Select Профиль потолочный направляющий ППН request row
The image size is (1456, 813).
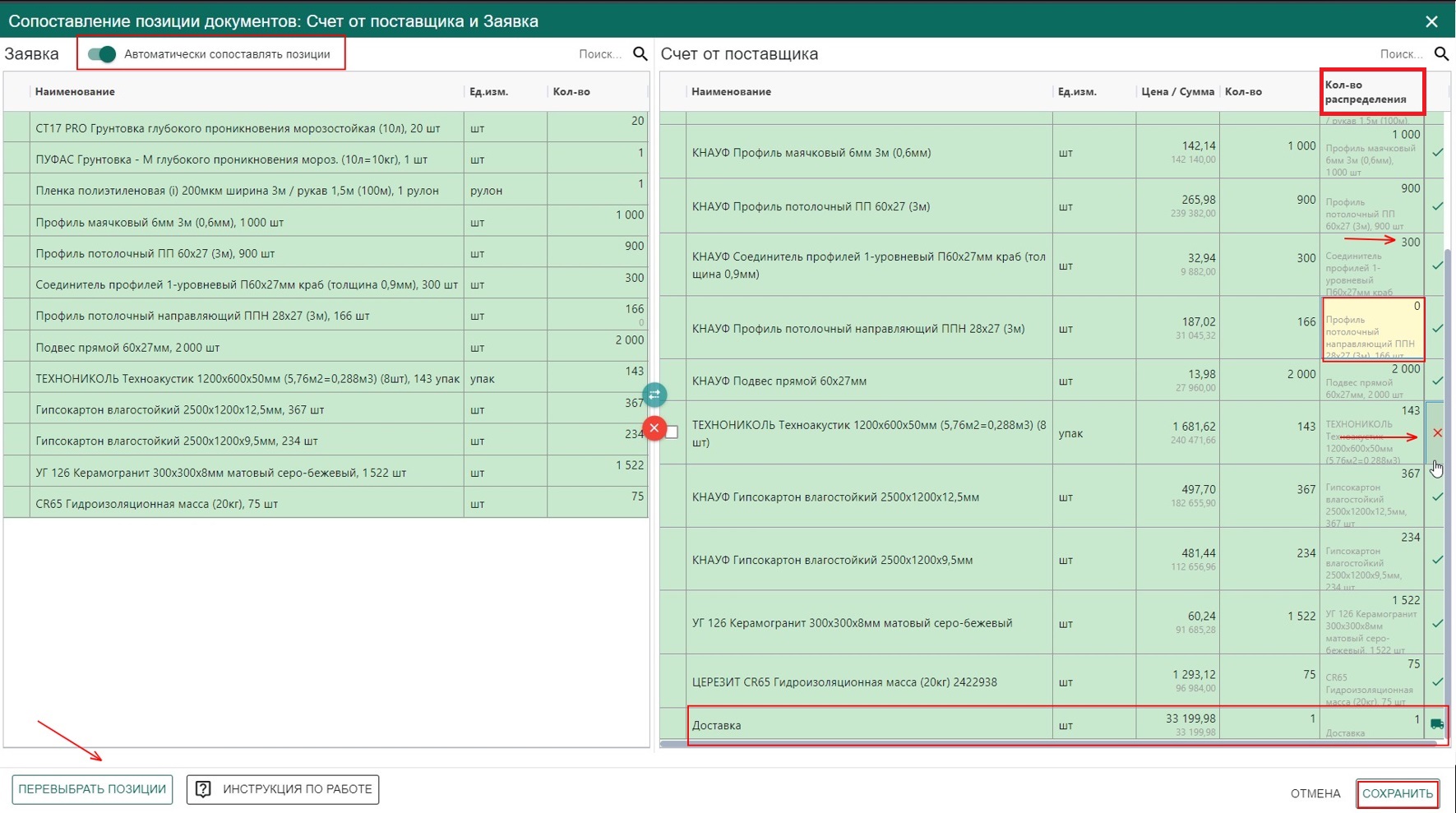326,316
